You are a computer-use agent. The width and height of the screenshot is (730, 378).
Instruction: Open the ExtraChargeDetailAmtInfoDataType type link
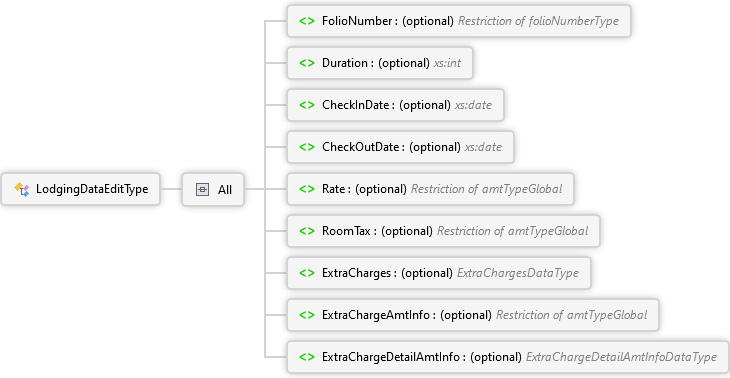621,357
